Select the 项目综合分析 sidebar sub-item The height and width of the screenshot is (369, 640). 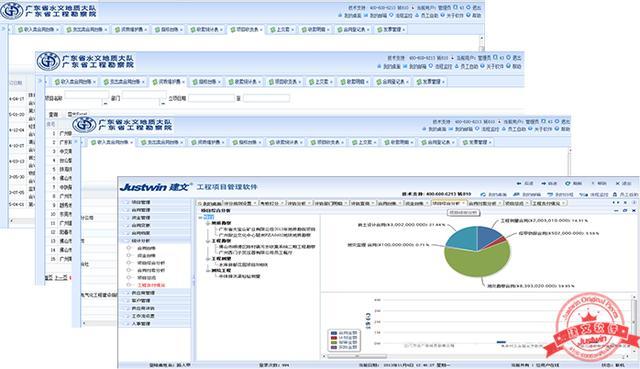coord(151,263)
